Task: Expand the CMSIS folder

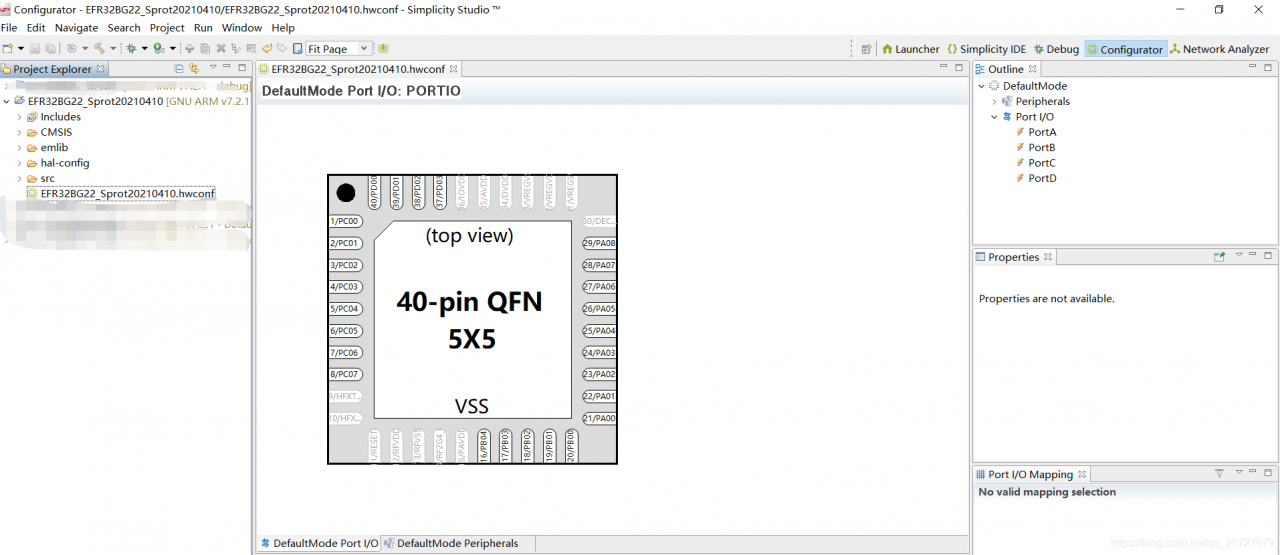Action: click(x=19, y=132)
